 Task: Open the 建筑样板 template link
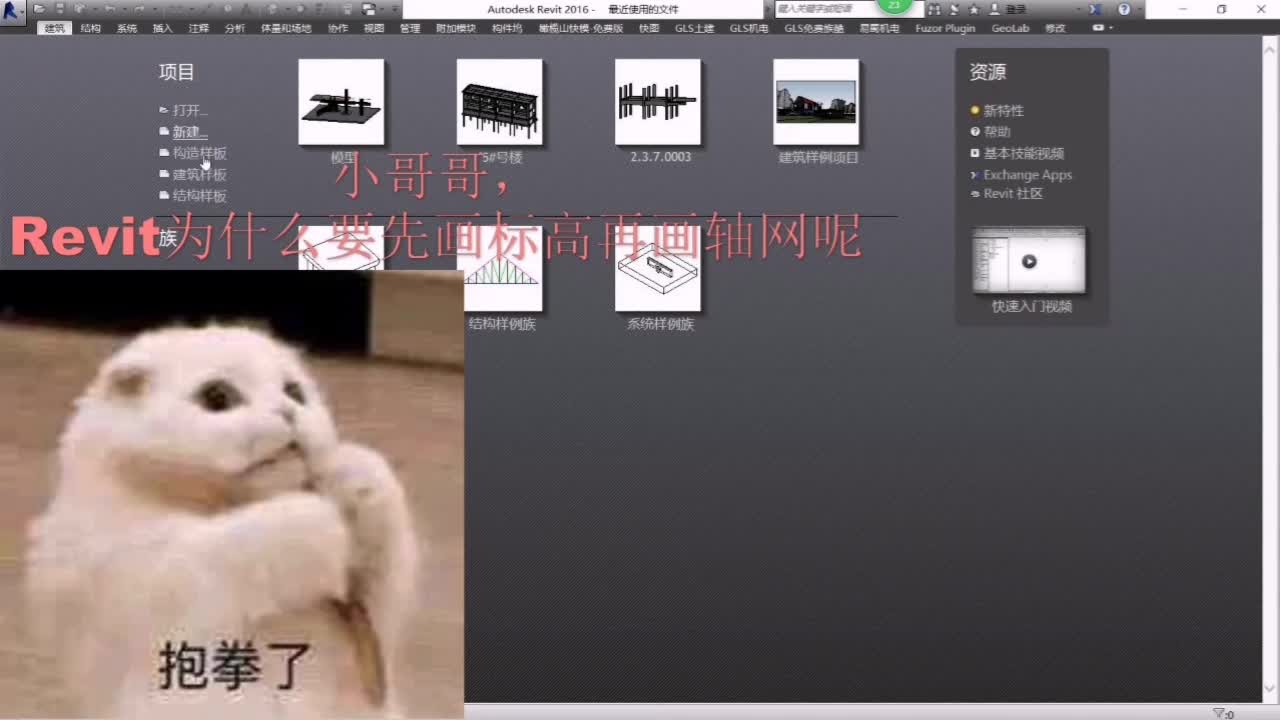[199, 174]
